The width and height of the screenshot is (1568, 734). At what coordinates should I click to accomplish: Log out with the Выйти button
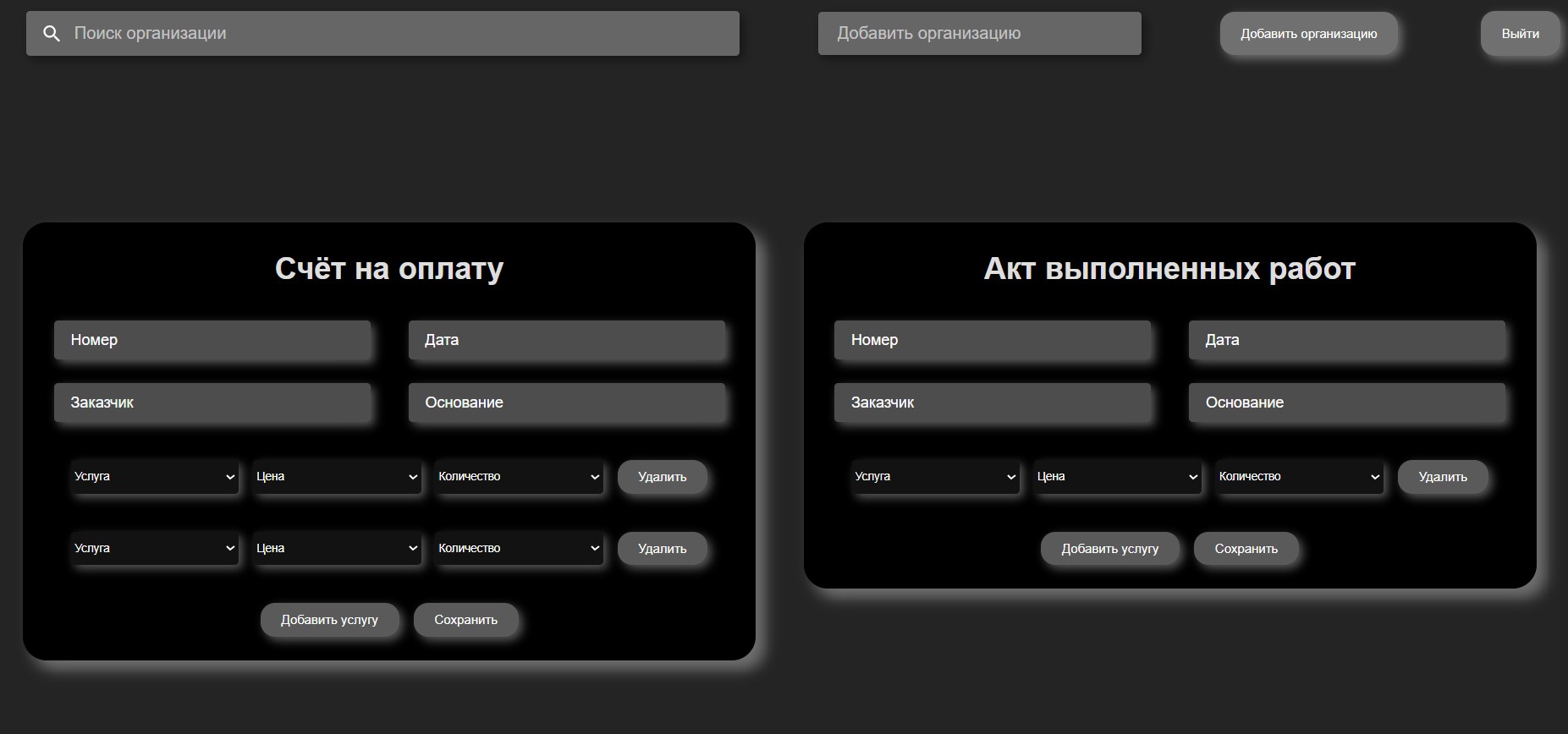pos(1520,34)
